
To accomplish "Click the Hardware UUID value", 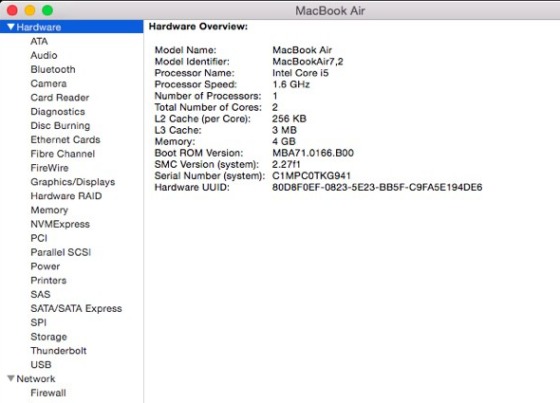I will pos(377,187).
